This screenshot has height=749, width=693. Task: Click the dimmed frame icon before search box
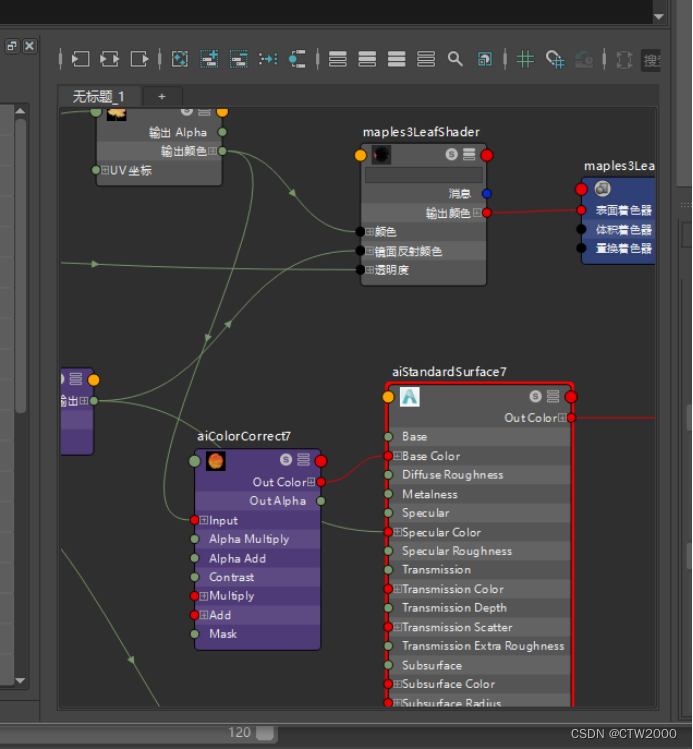point(624,60)
